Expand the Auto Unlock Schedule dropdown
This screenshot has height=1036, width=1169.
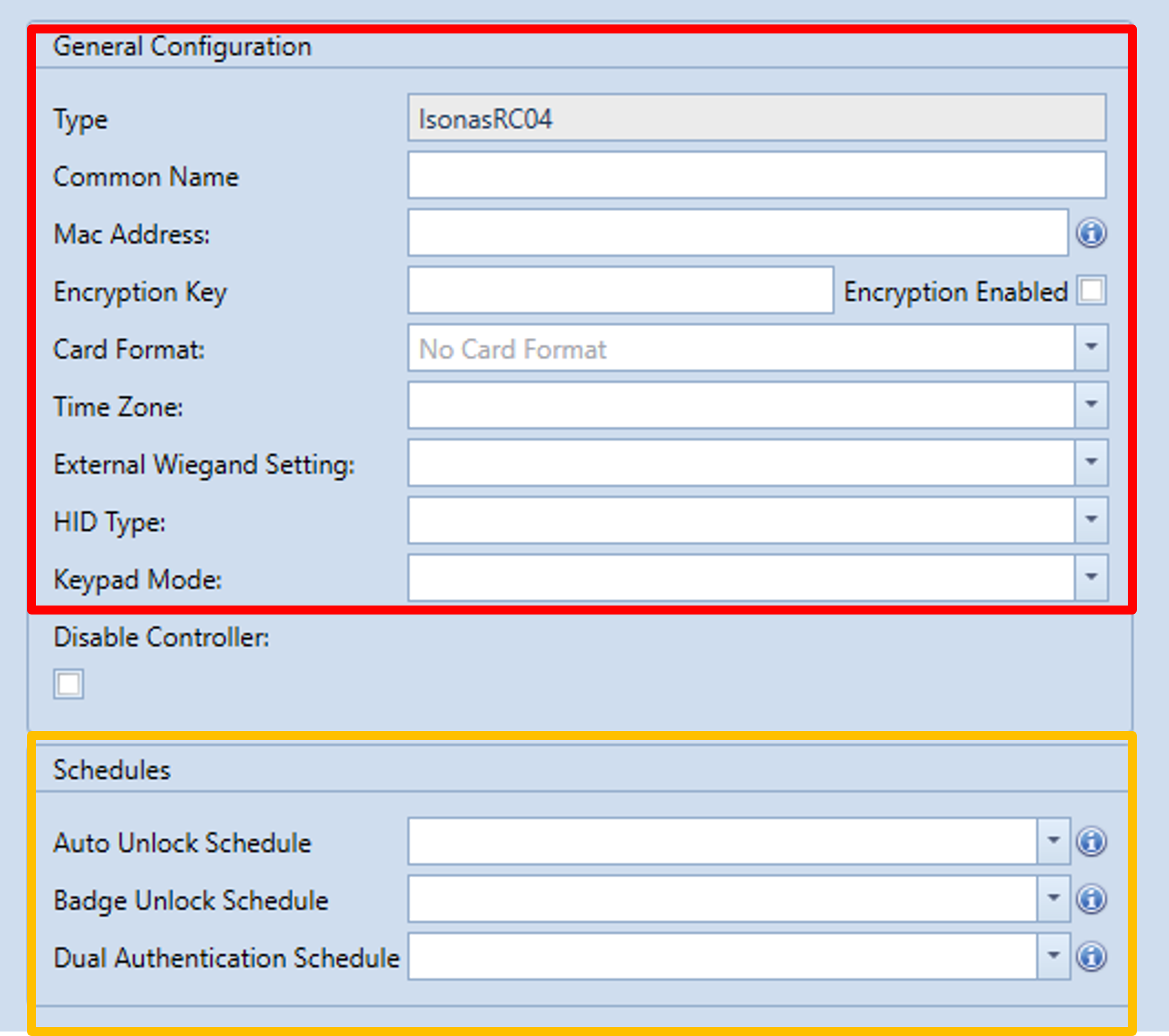point(1054,841)
